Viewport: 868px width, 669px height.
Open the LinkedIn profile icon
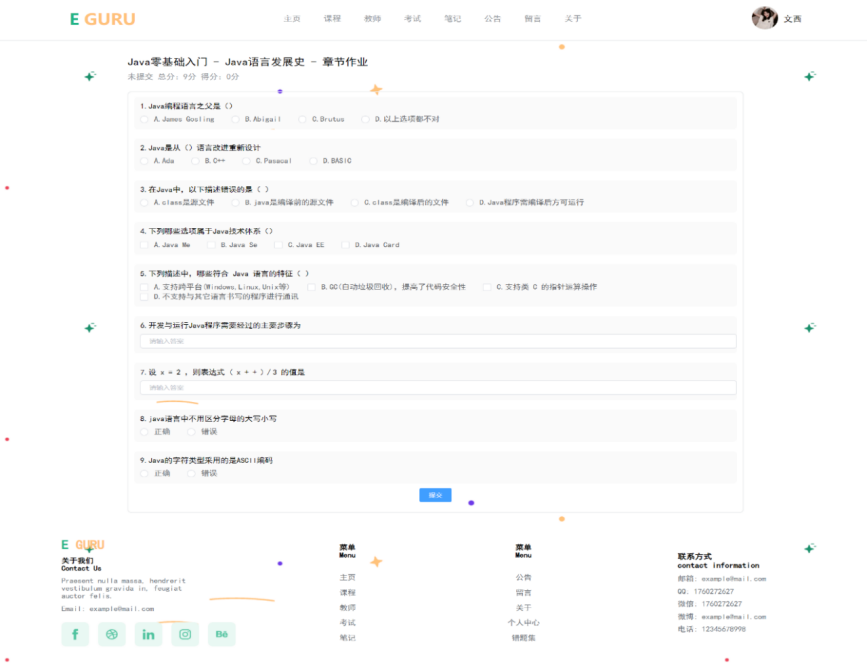pyautogui.click(x=148, y=634)
